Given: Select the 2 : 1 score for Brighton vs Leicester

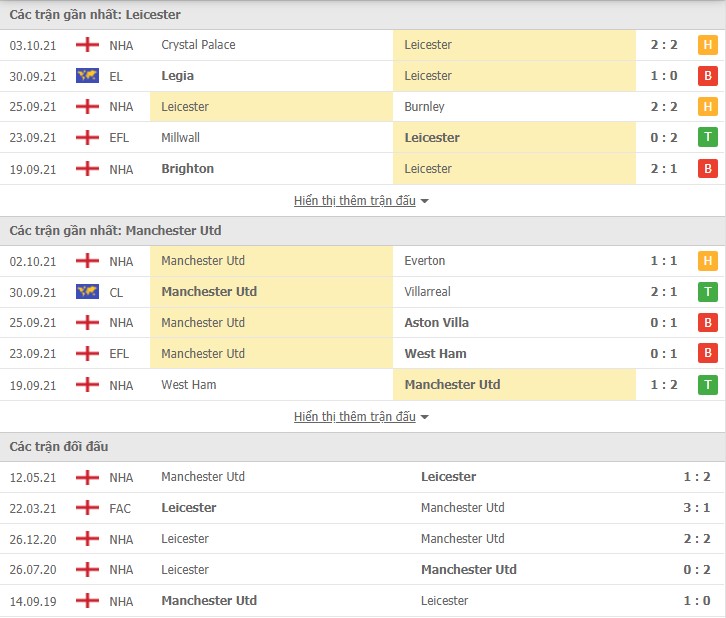Looking at the screenshot, I should click(x=663, y=169).
